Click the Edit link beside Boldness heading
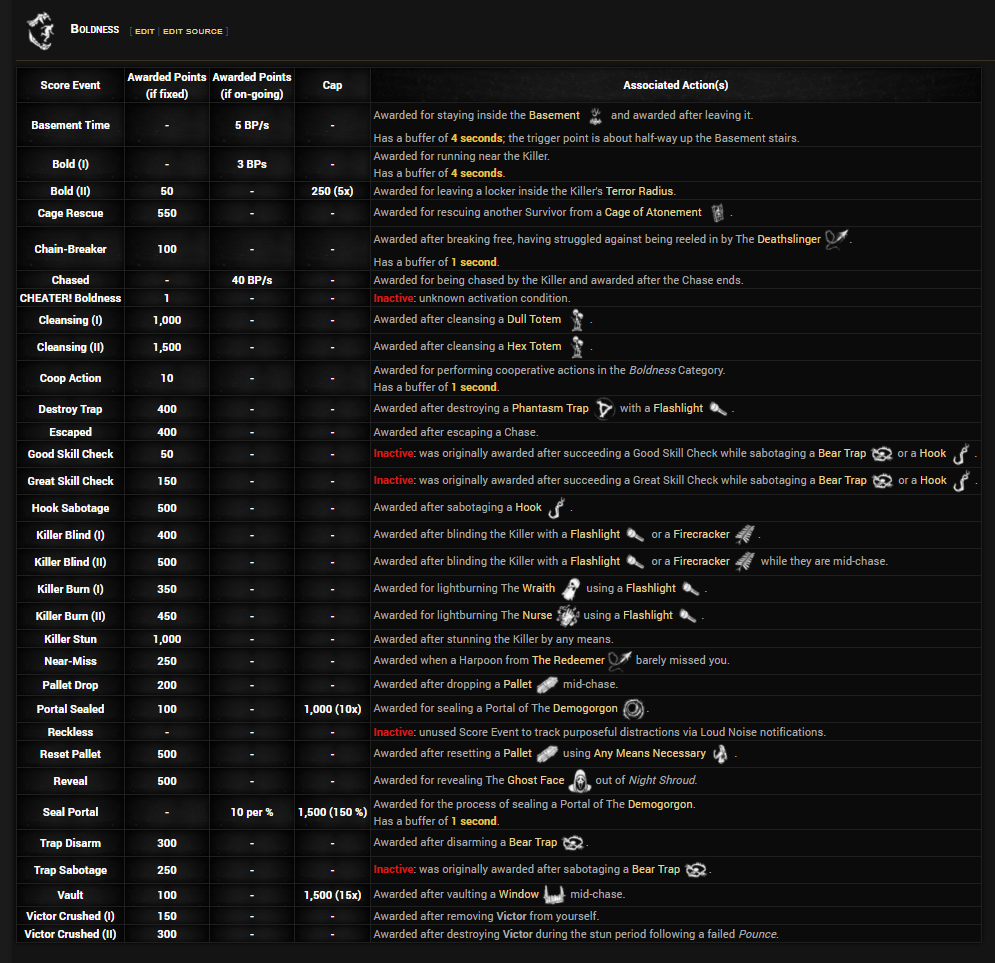Image resolution: width=995 pixels, height=963 pixels. pyautogui.click(x=145, y=31)
